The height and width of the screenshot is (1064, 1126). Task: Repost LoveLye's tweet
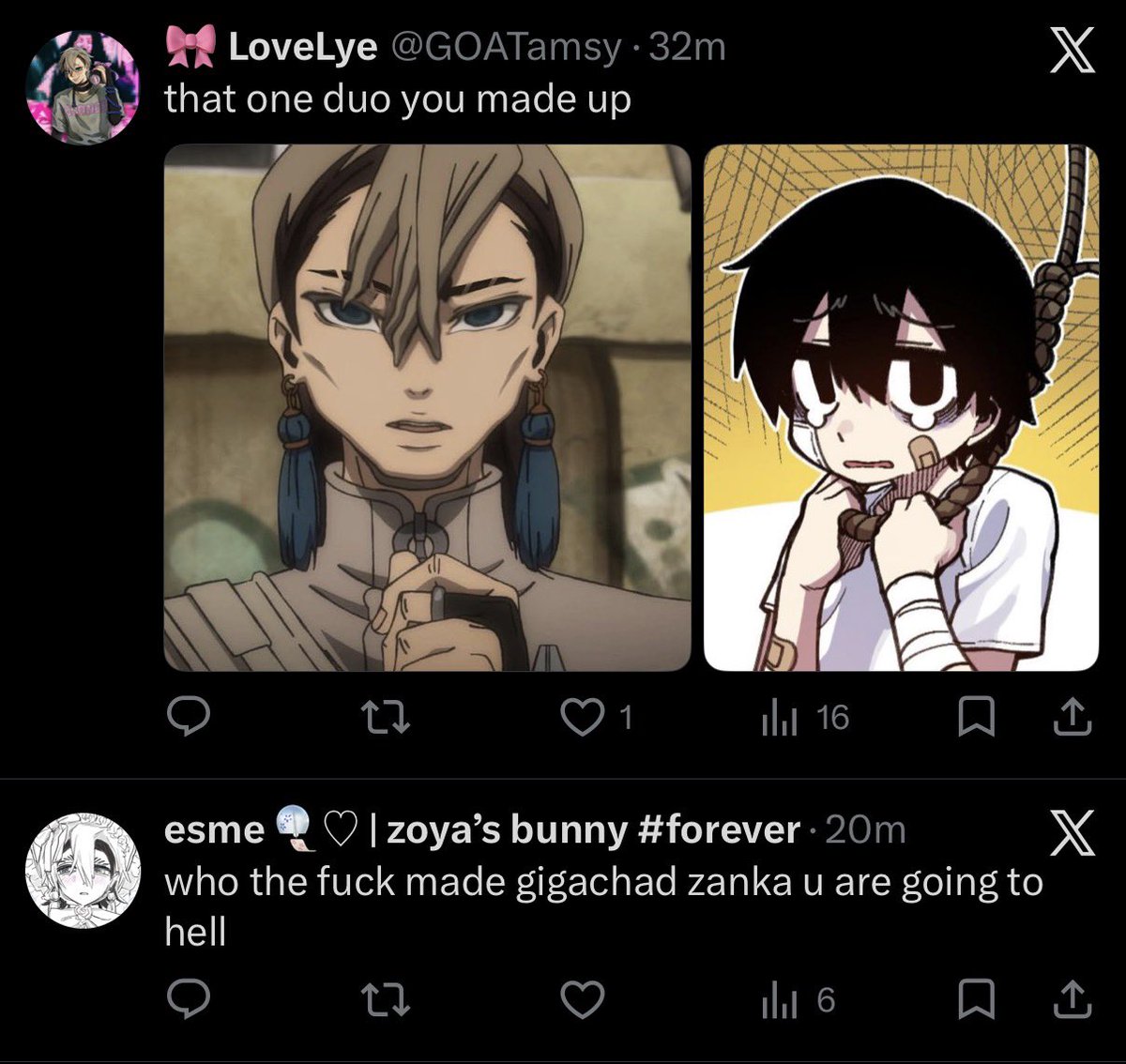[x=386, y=718]
